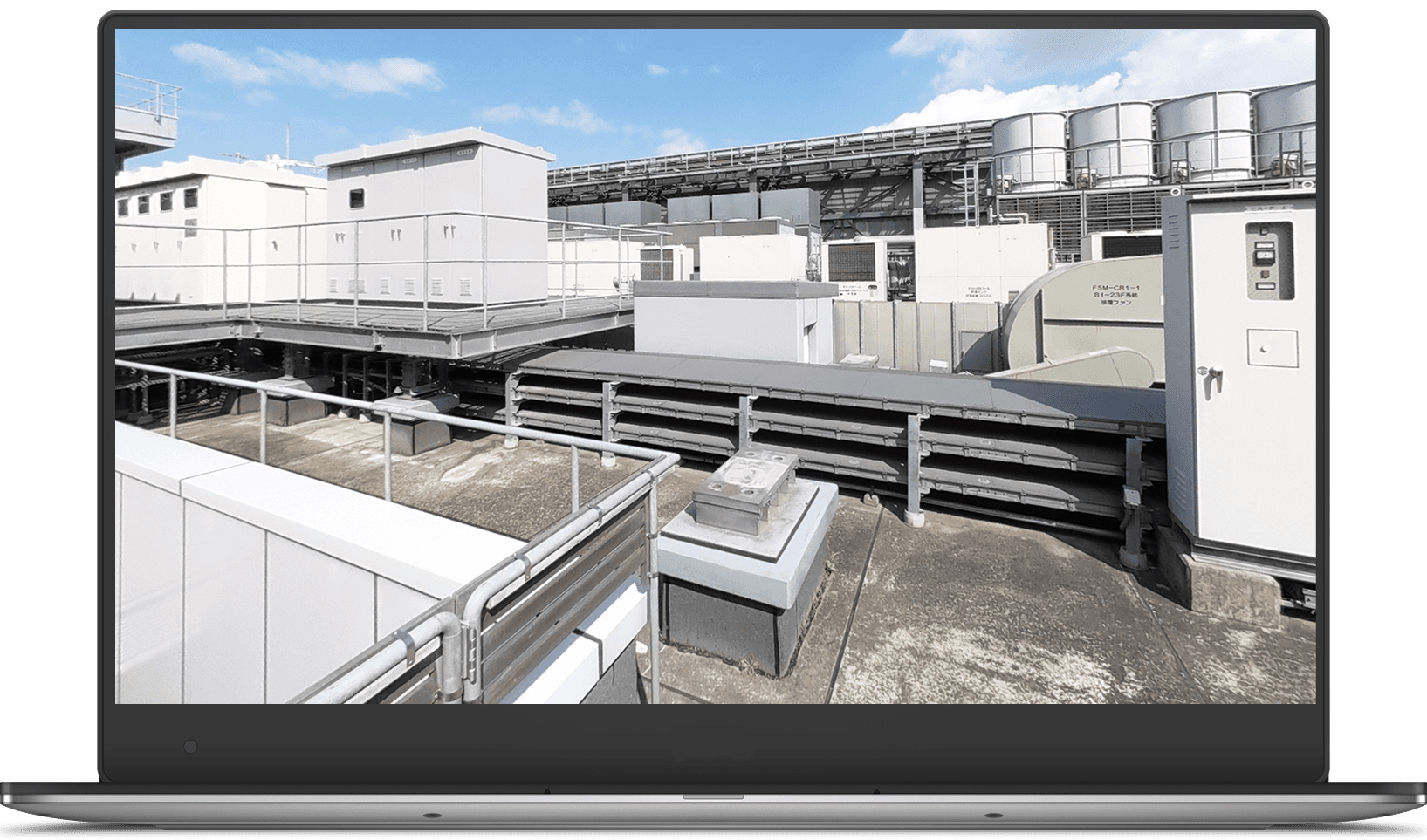
Task: Click the small window vent on the rooftop shelter
Action: [358, 197]
